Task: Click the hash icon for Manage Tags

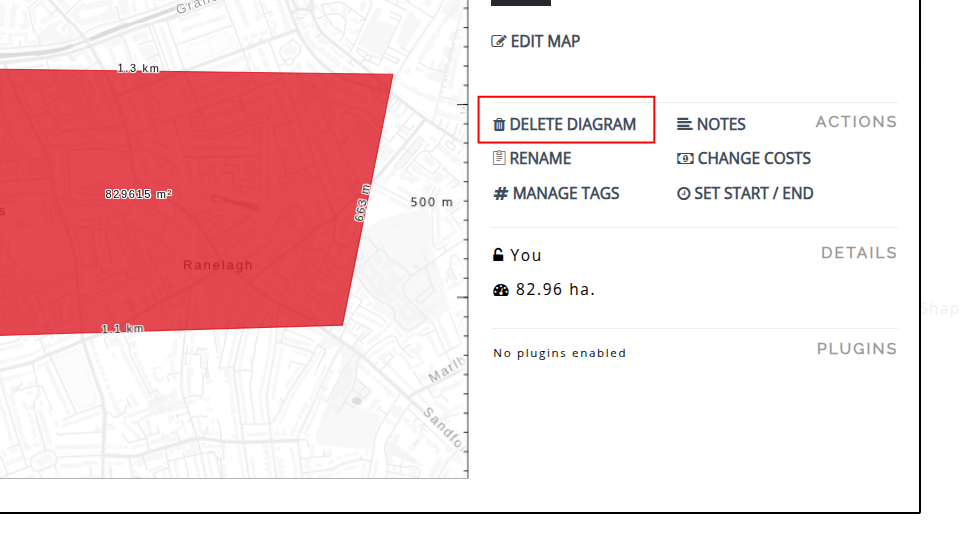Action: [500, 194]
